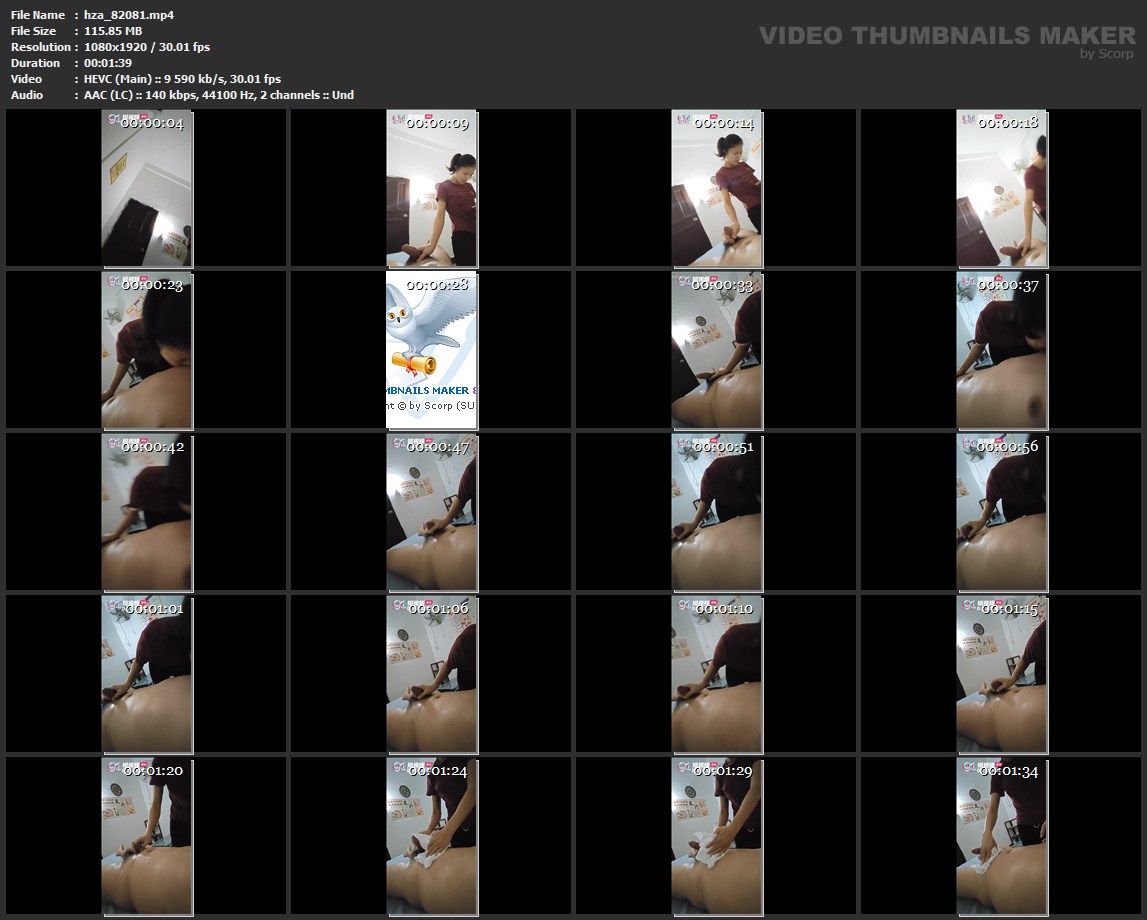
Task: Pick the thumbnail labeled 00:01:20
Action: (147, 837)
